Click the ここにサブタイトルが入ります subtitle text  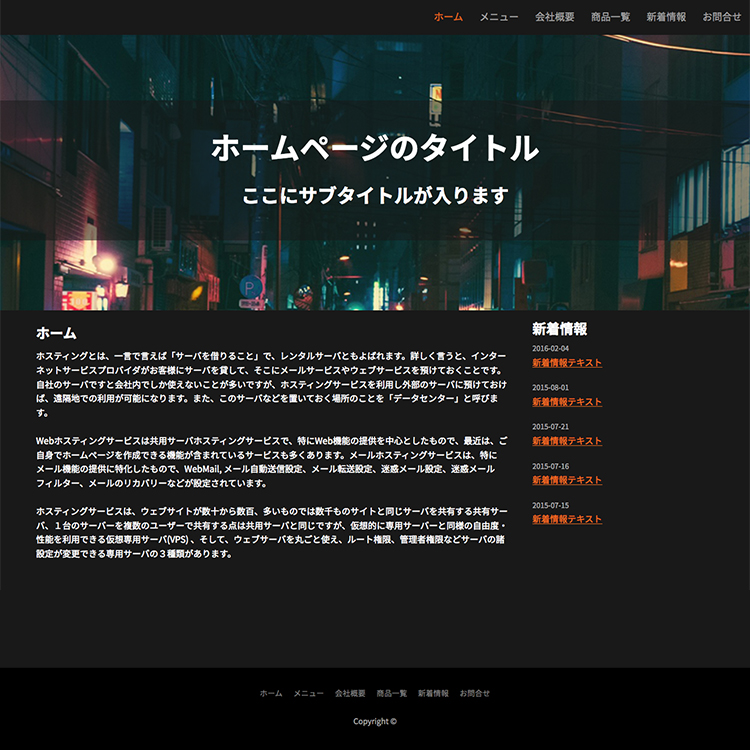coord(375,195)
